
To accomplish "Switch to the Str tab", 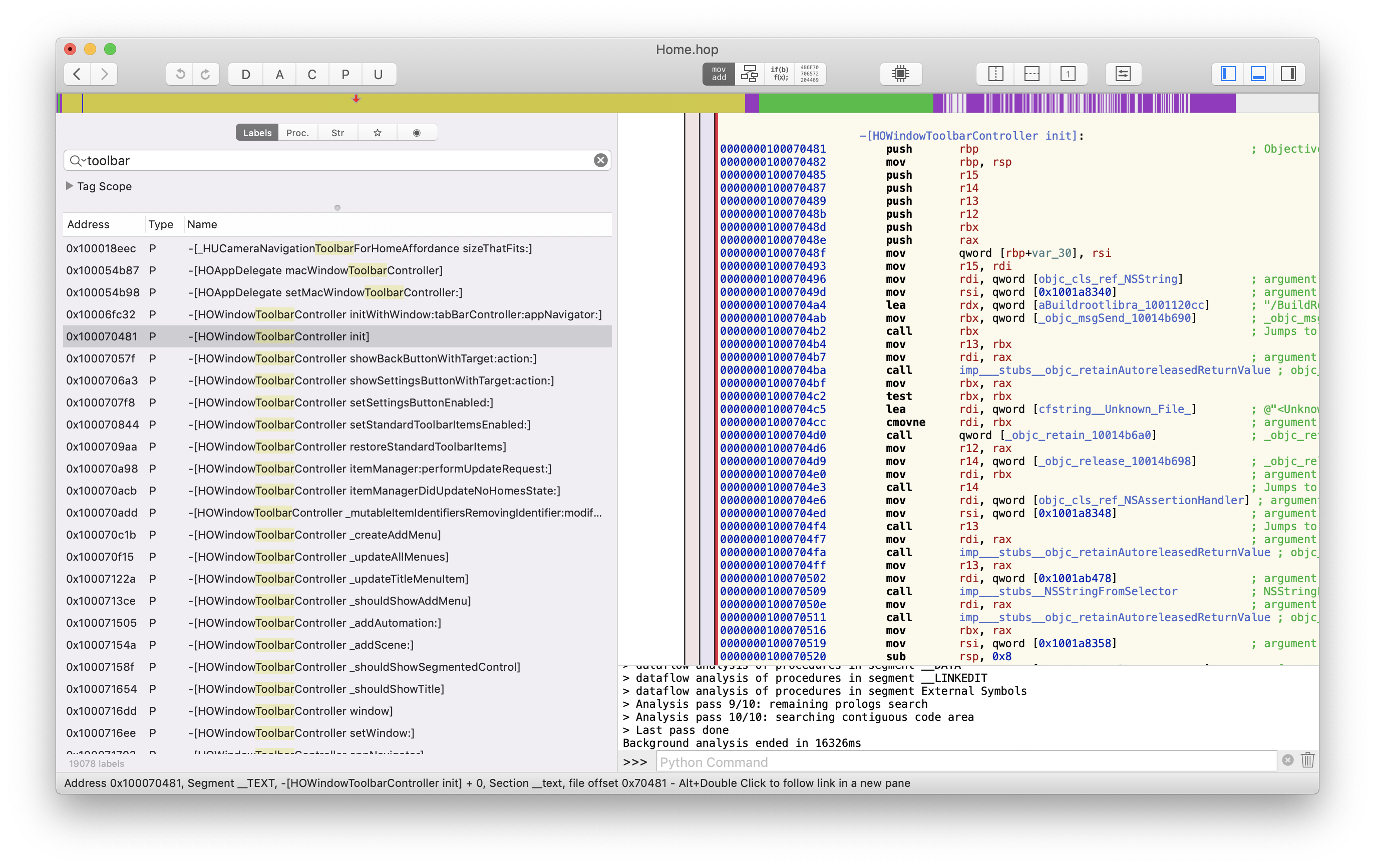I will 337,133.
